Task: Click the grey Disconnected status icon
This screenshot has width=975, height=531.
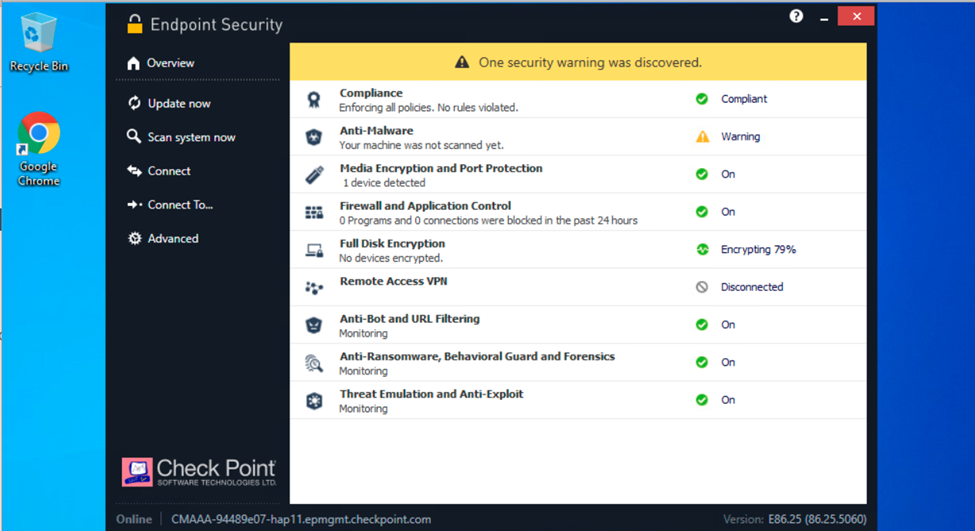Action: [702, 287]
